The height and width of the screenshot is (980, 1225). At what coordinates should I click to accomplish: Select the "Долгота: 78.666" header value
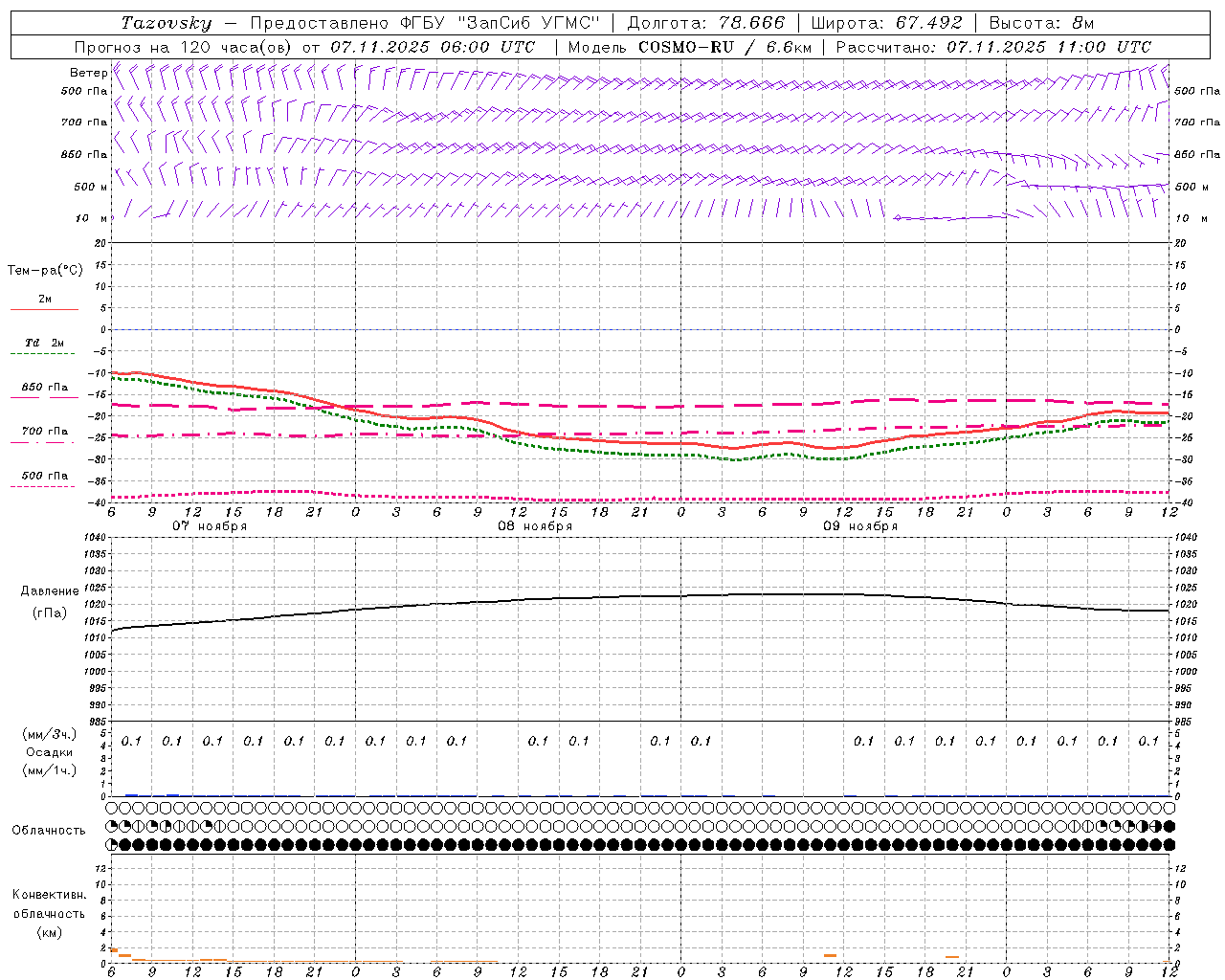(x=705, y=23)
